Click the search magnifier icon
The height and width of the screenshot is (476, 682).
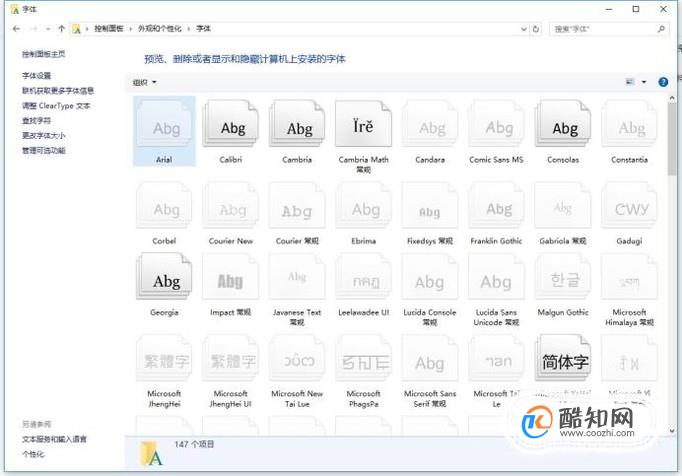(661, 29)
